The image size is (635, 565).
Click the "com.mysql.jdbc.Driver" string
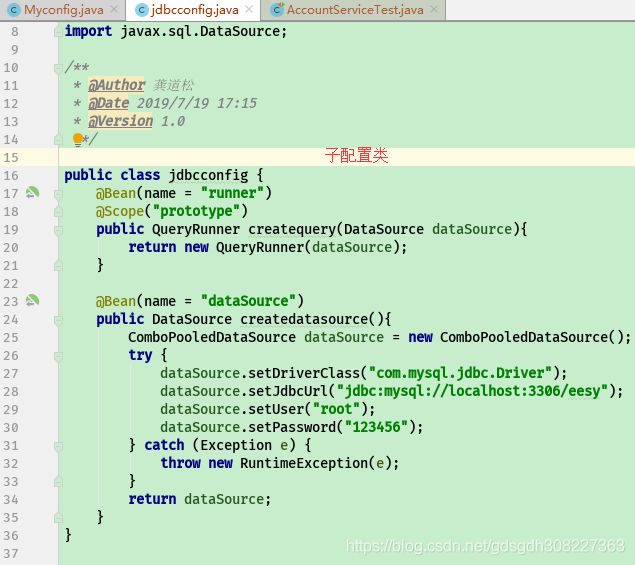[460, 373]
